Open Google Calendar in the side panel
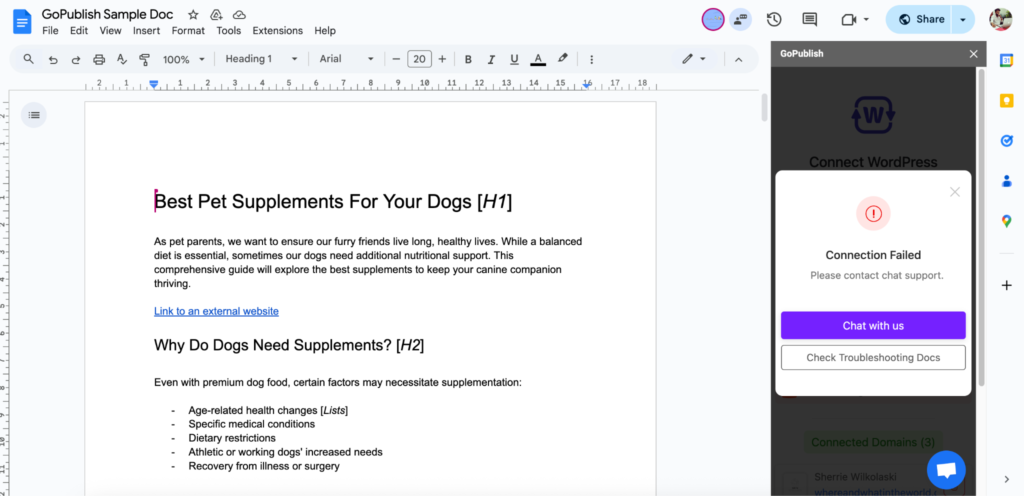Image resolution: width=1024 pixels, height=496 pixels. [x=1006, y=60]
